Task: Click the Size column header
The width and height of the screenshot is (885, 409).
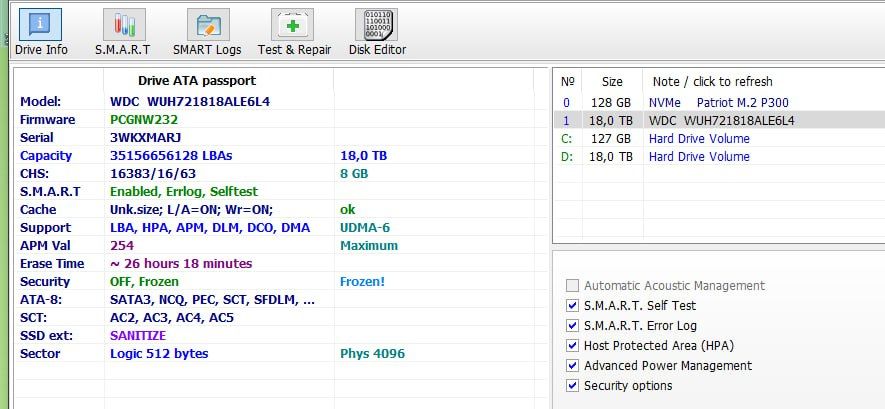Action: (x=612, y=81)
